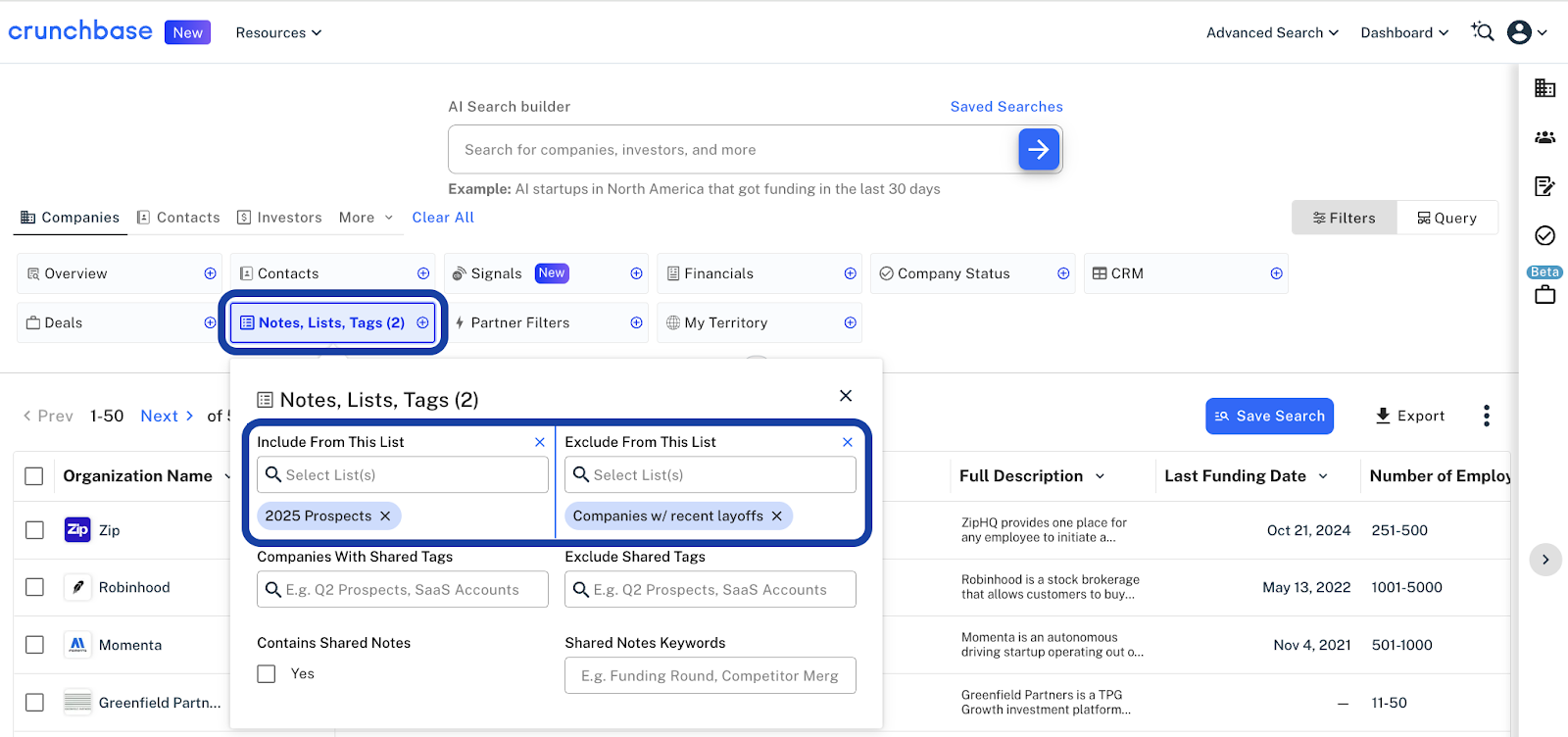Image resolution: width=1568 pixels, height=737 pixels.
Task: Select the Momenta row checkbox
Action: click(34, 645)
